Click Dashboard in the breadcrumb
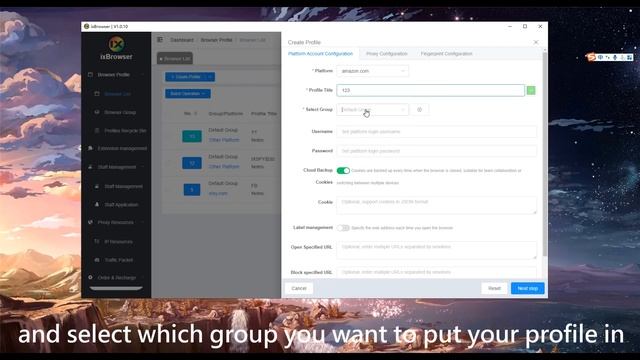Image resolution: width=640 pixels, height=360 pixels. coord(182,40)
